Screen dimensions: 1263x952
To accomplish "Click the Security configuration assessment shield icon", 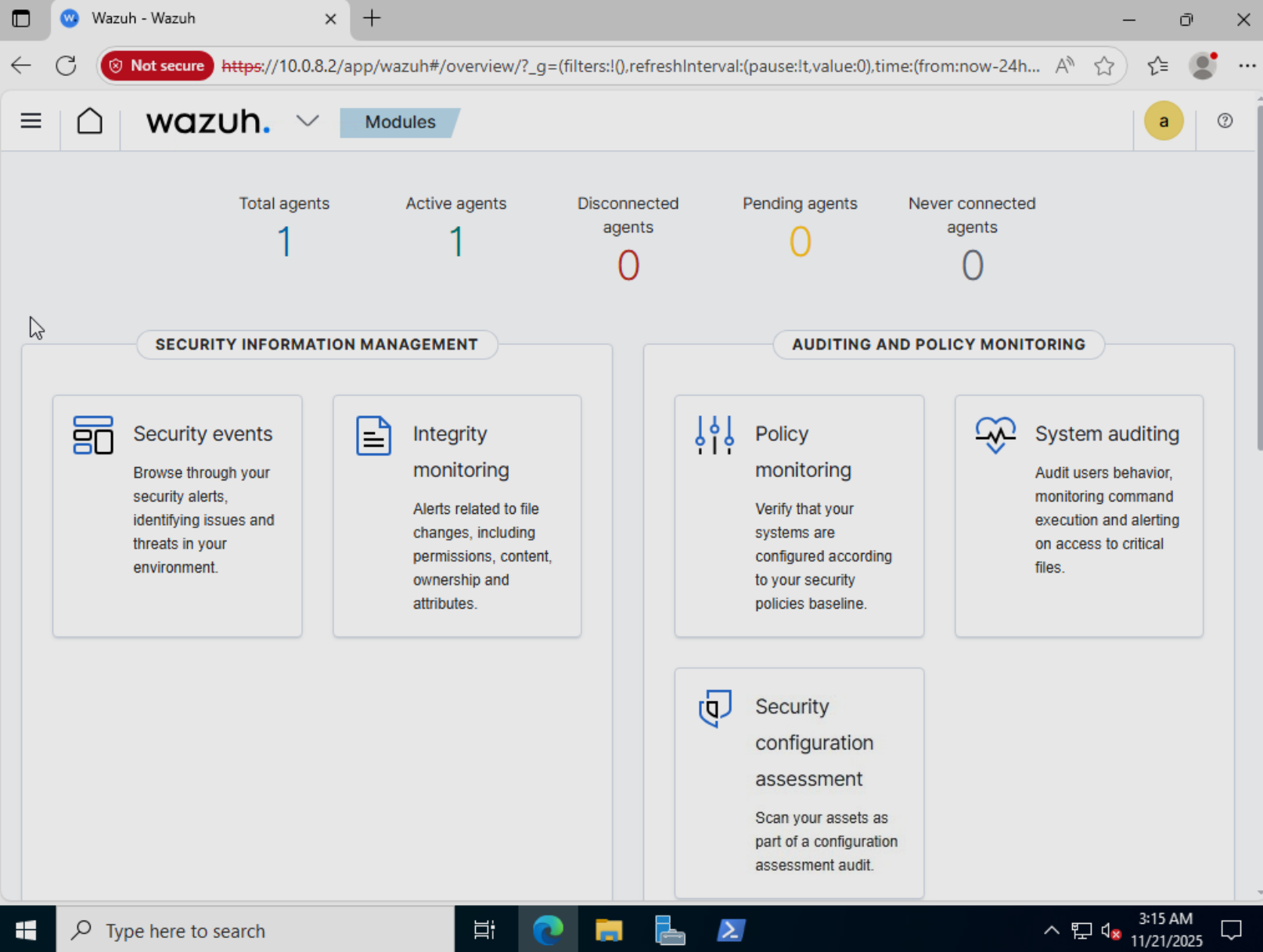I will pos(714,708).
